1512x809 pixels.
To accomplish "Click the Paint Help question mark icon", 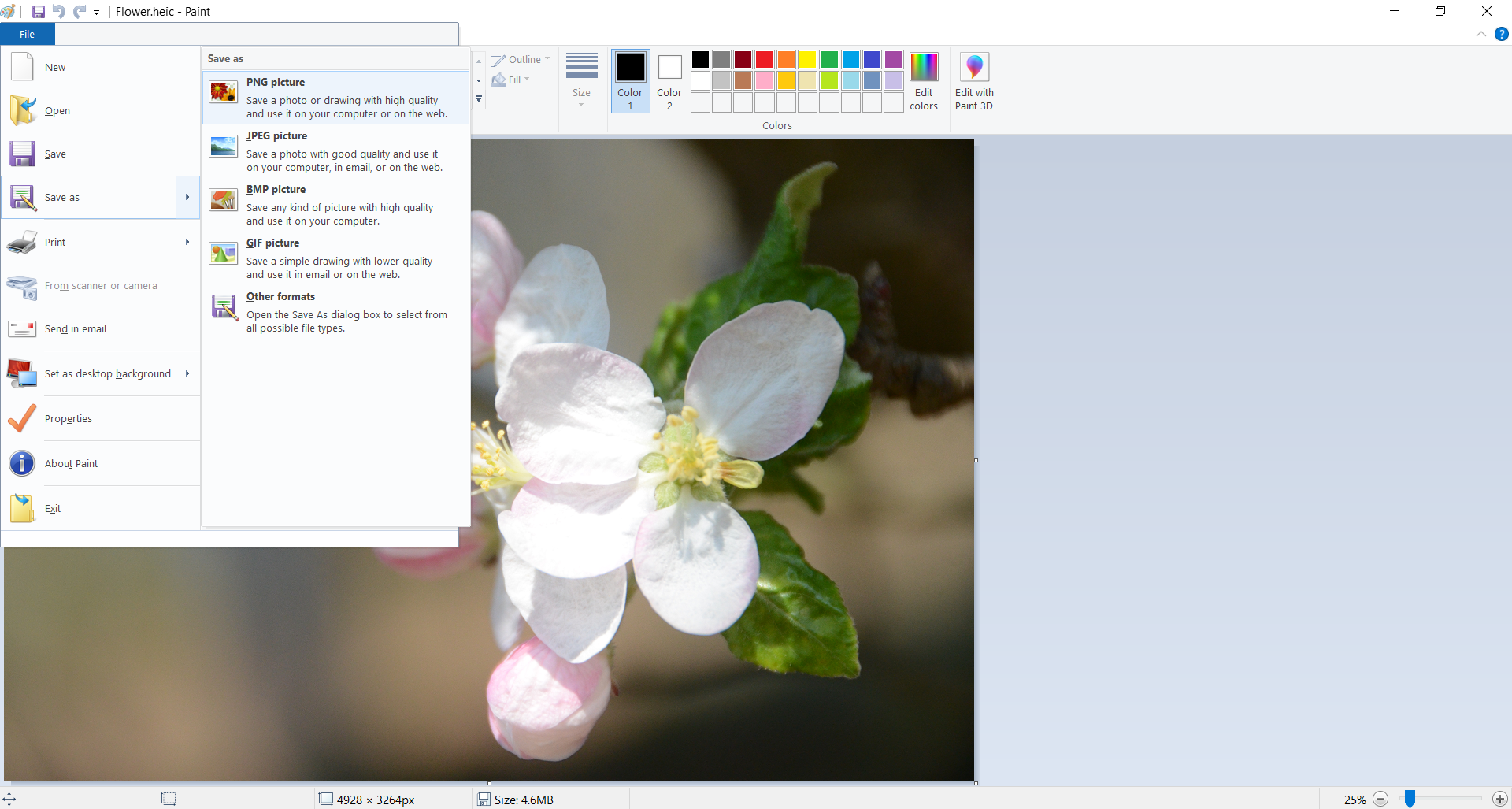I will click(1502, 34).
